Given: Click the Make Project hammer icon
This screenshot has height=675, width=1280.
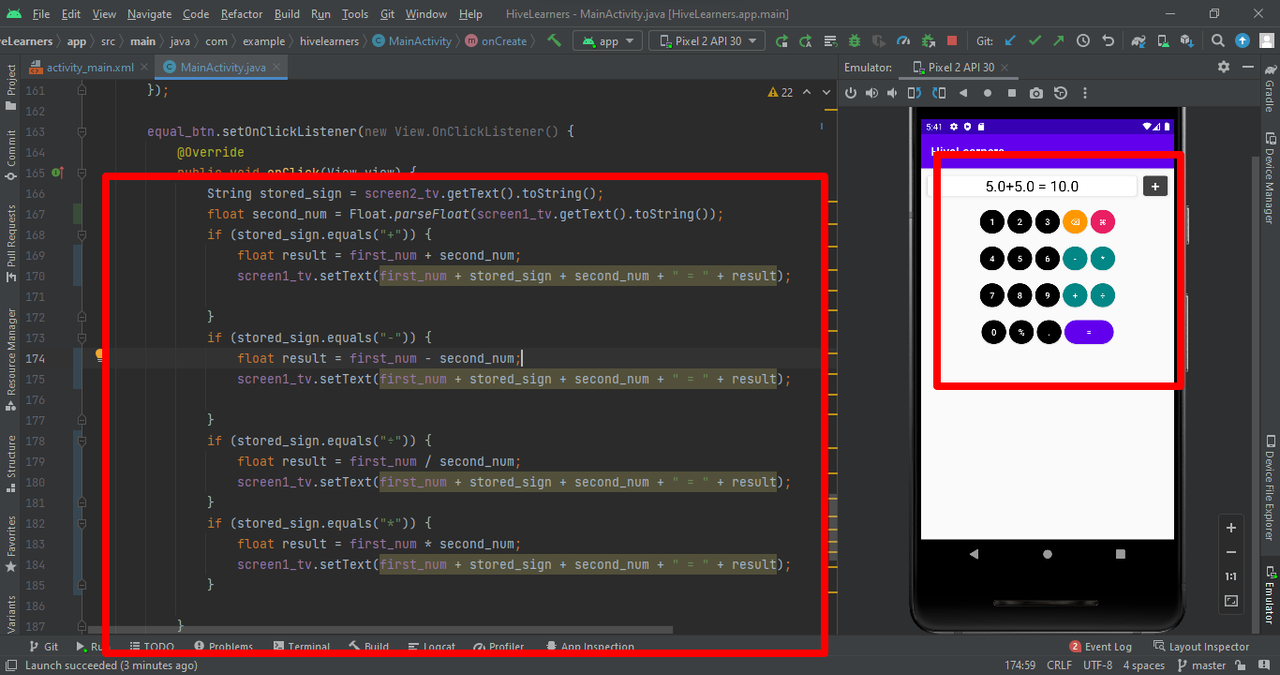Looking at the screenshot, I should click(x=553, y=41).
